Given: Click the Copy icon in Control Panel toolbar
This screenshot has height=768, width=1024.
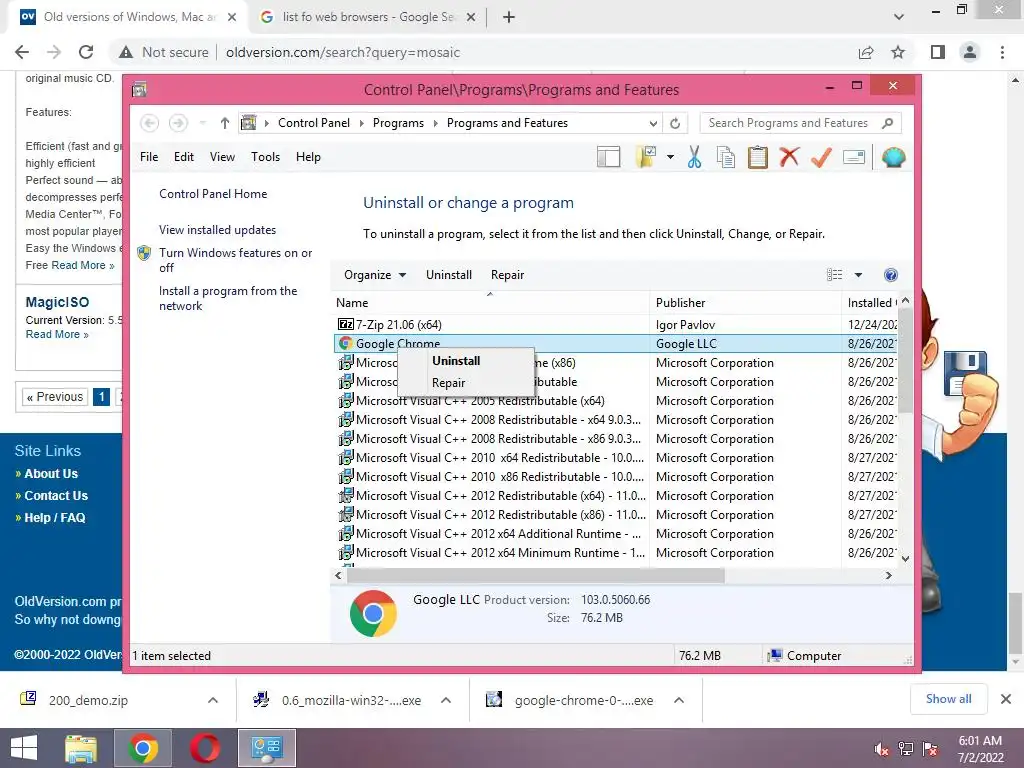Looking at the screenshot, I should click(726, 157).
